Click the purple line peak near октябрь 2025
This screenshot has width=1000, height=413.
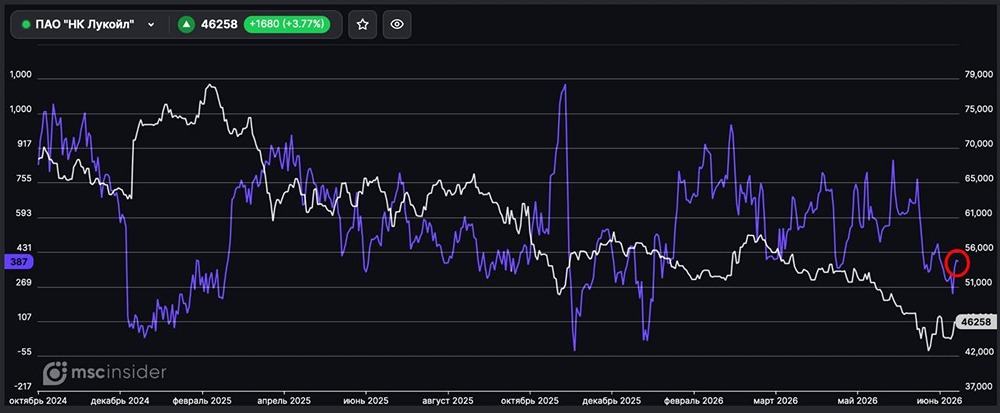[564, 85]
